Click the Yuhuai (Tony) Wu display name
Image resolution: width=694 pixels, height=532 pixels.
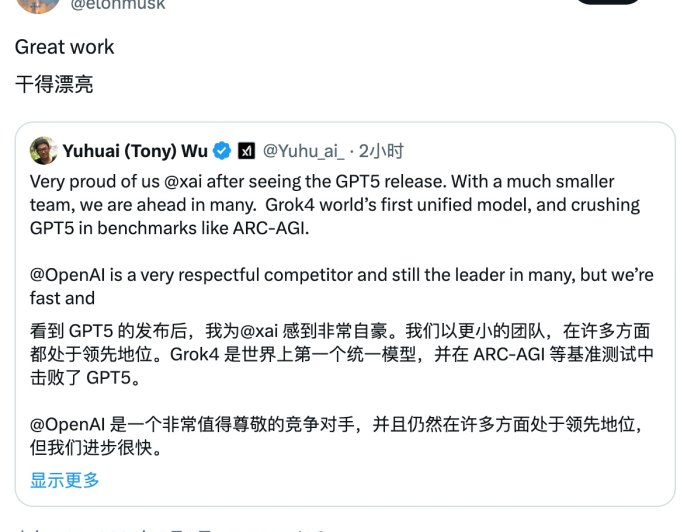(135, 151)
